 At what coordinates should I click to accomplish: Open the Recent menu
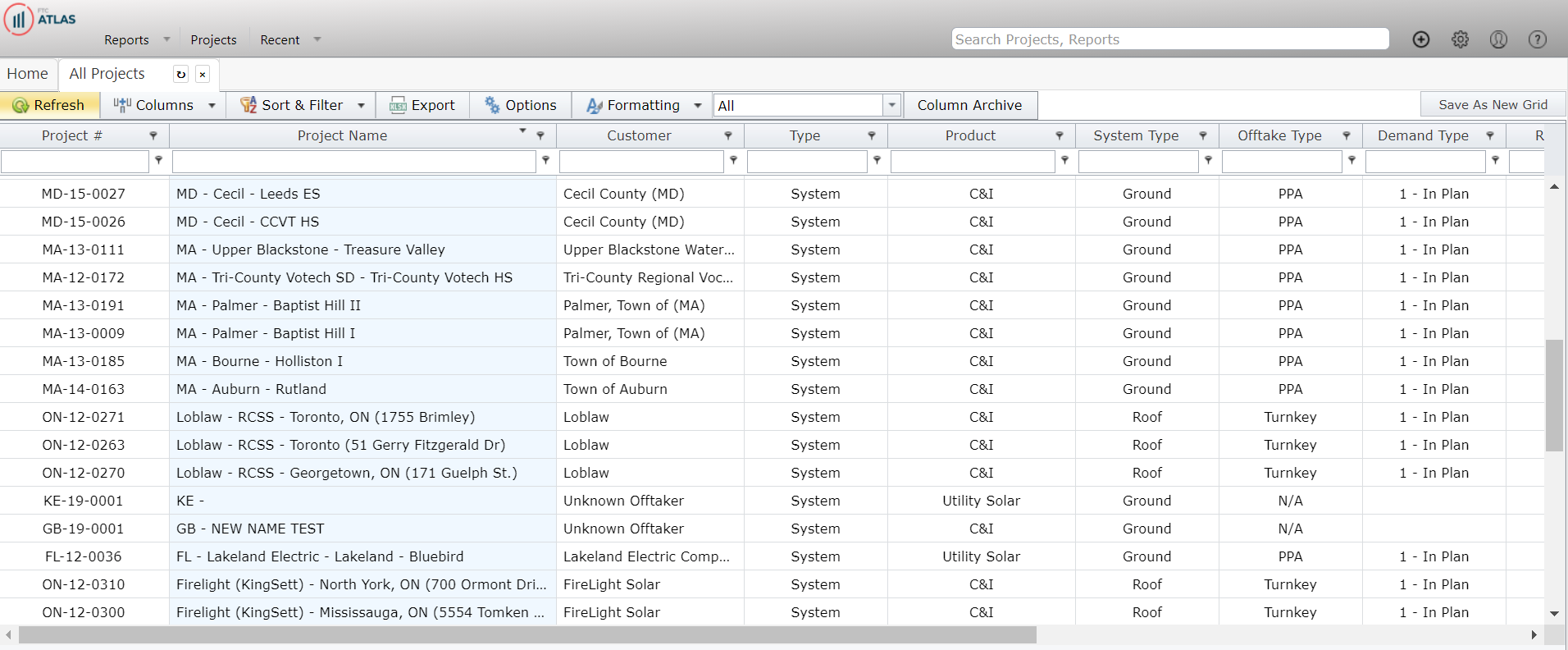coord(280,39)
